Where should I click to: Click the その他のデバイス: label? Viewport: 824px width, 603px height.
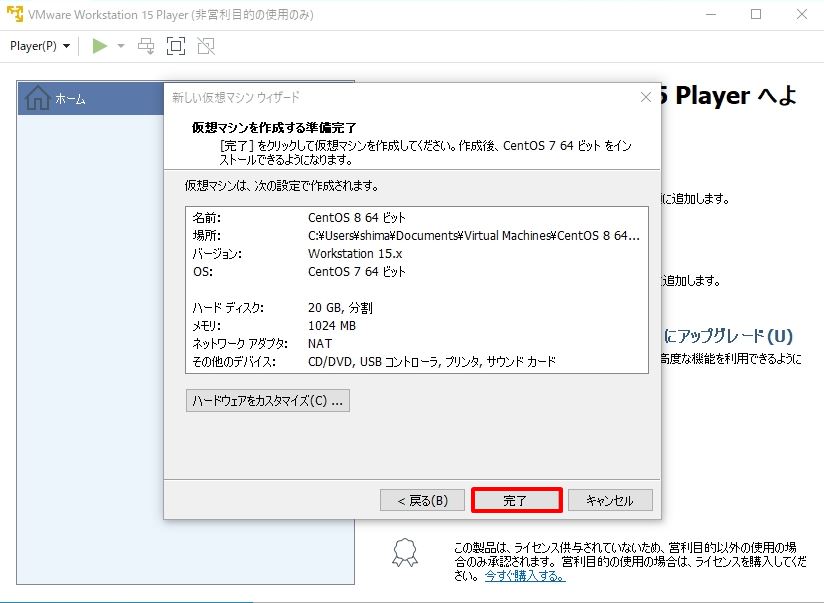click(234, 362)
